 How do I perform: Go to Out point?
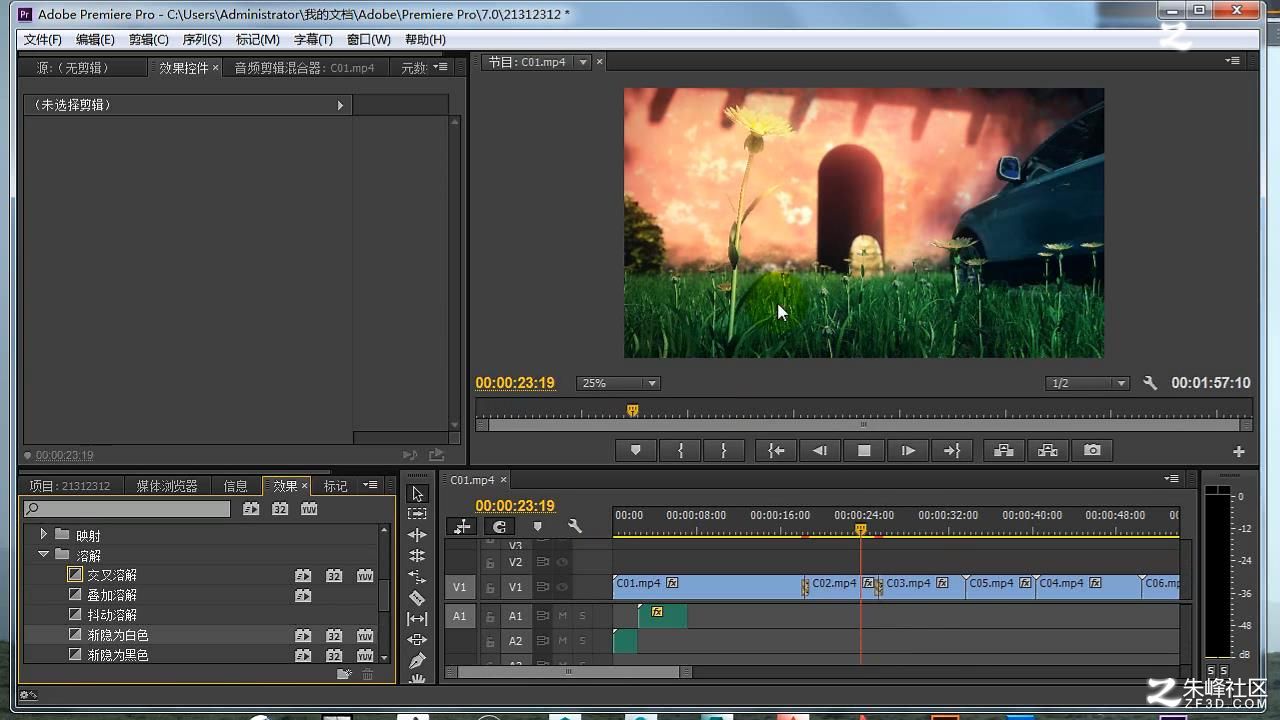(x=952, y=451)
